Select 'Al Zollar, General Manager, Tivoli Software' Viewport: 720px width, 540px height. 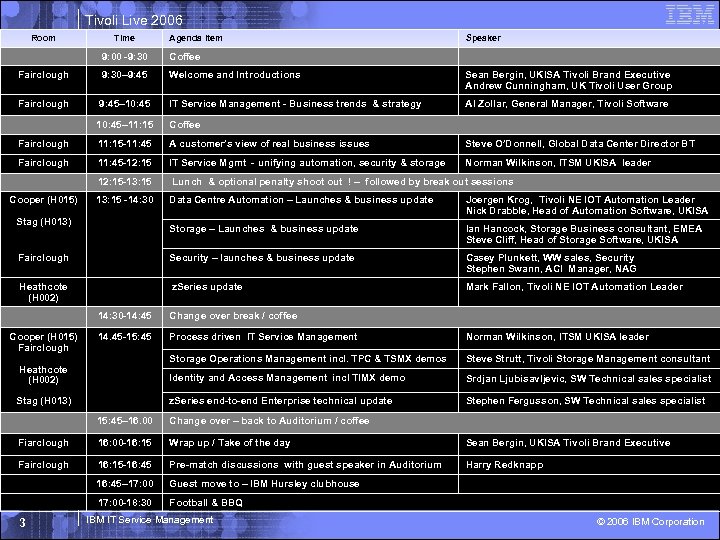(x=567, y=104)
